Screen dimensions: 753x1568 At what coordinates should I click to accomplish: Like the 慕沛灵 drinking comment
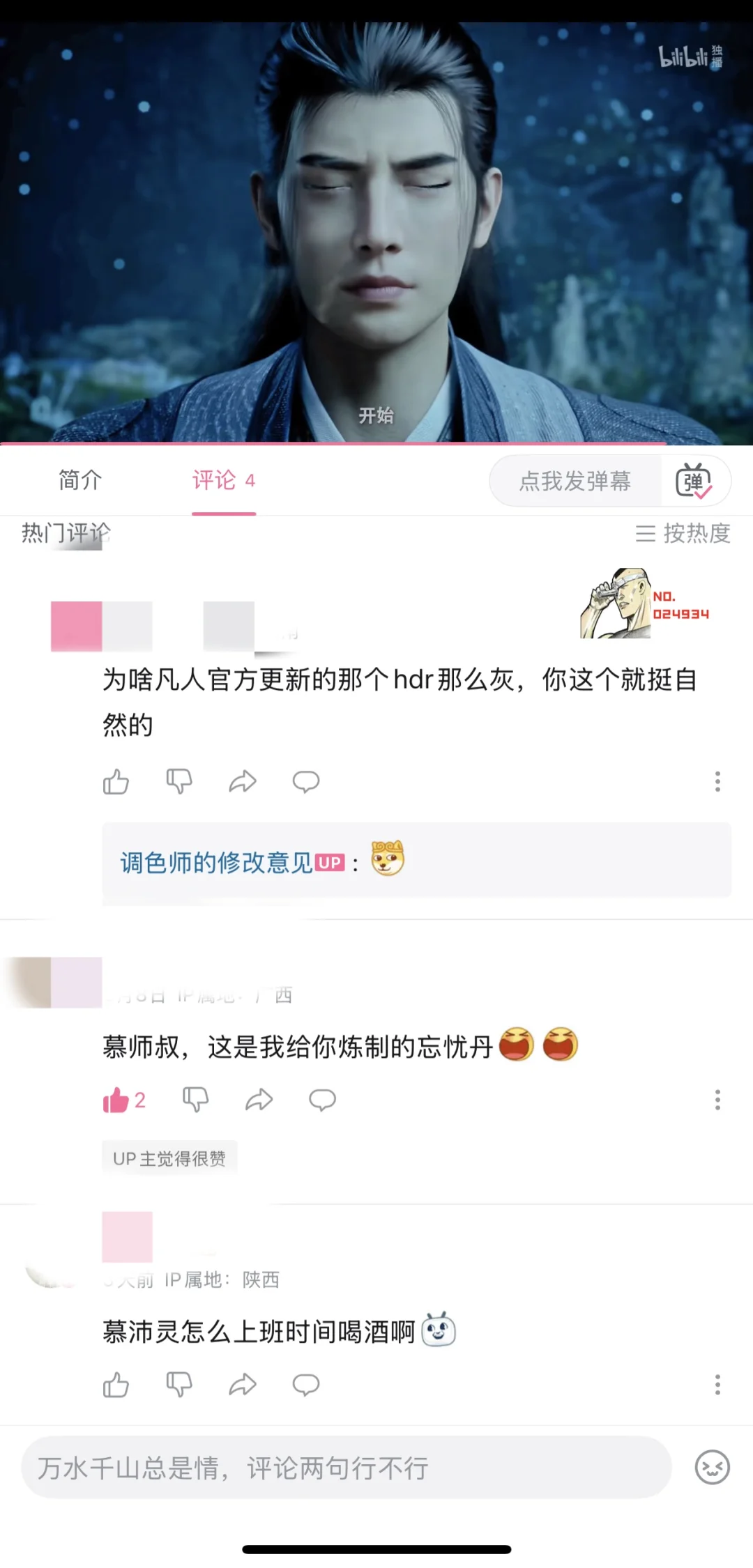[x=116, y=1385]
